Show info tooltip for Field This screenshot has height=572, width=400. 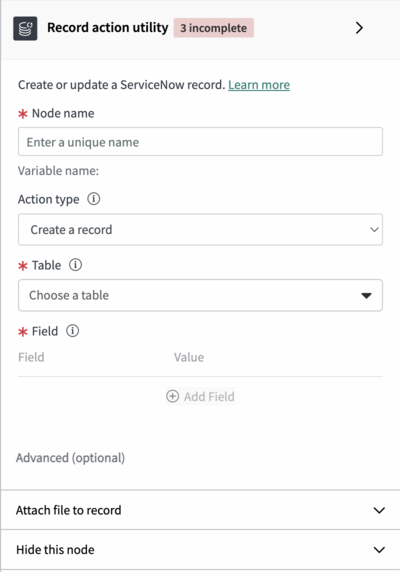click(73, 331)
